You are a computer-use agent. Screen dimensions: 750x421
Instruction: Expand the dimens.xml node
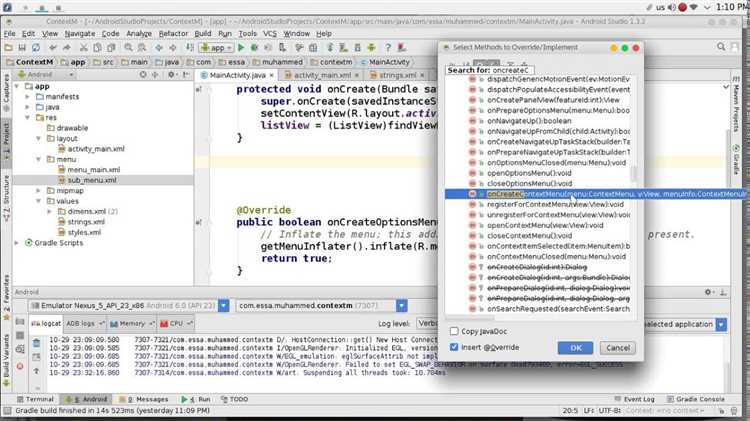[x=49, y=211]
